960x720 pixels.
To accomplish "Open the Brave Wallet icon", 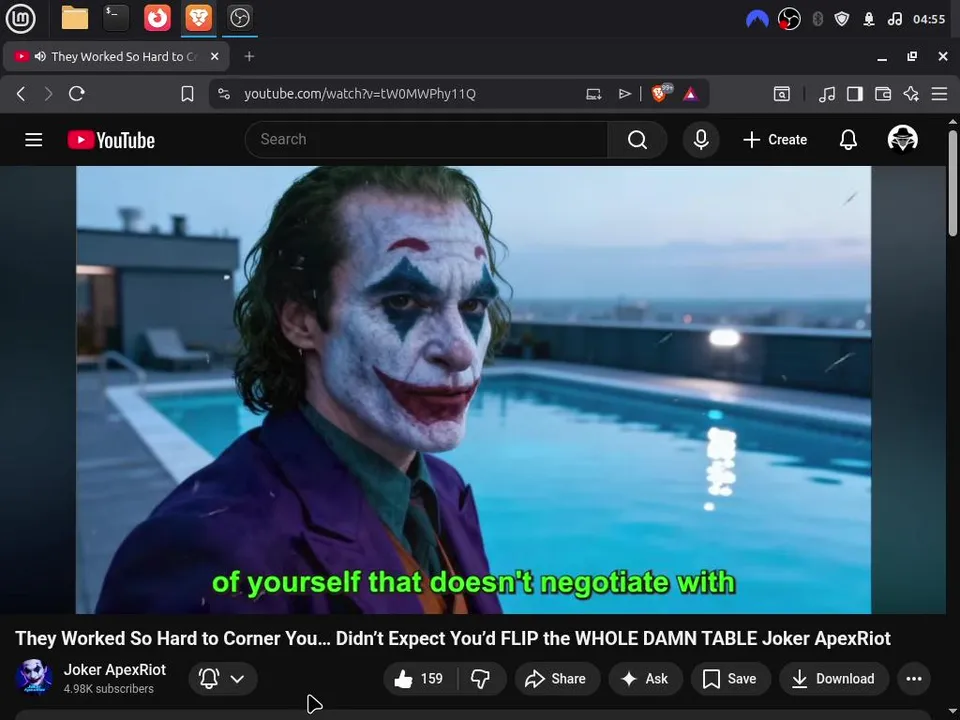I will pos(883,94).
